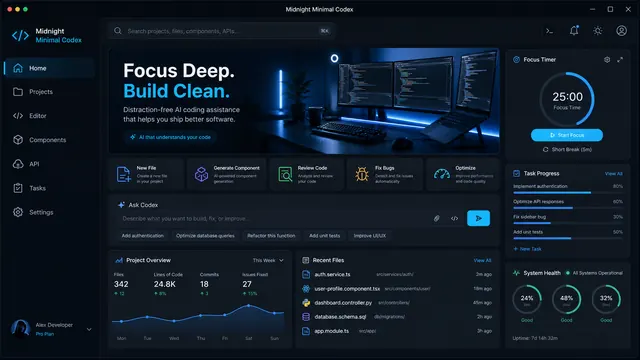Choose Add authentication suggestion chip
Screen dimensions: 640x360
click(142, 236)
